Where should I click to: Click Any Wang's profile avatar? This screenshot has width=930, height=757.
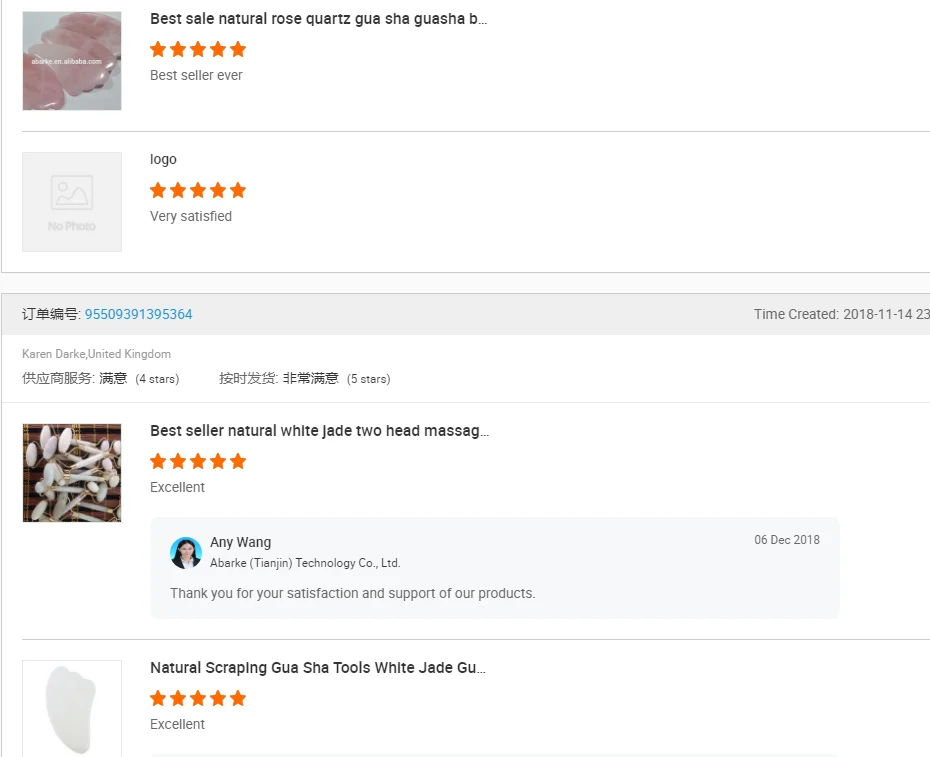click(186, 553)
